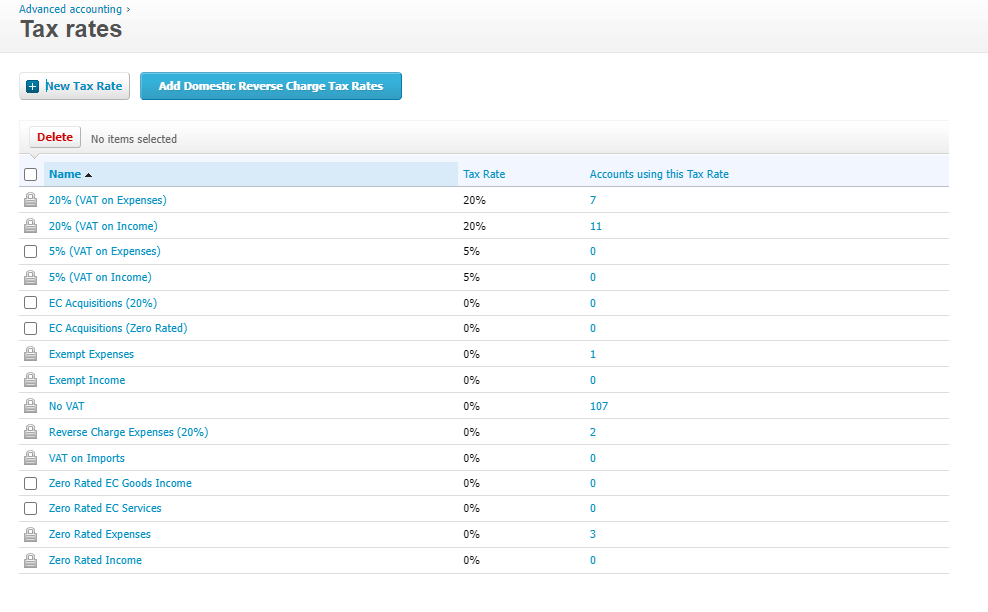The width and height of the screenshot is (988, 612).
Task: Tick the checkbox for 5% (VAT on Expenses)
Action: (30, 251)
